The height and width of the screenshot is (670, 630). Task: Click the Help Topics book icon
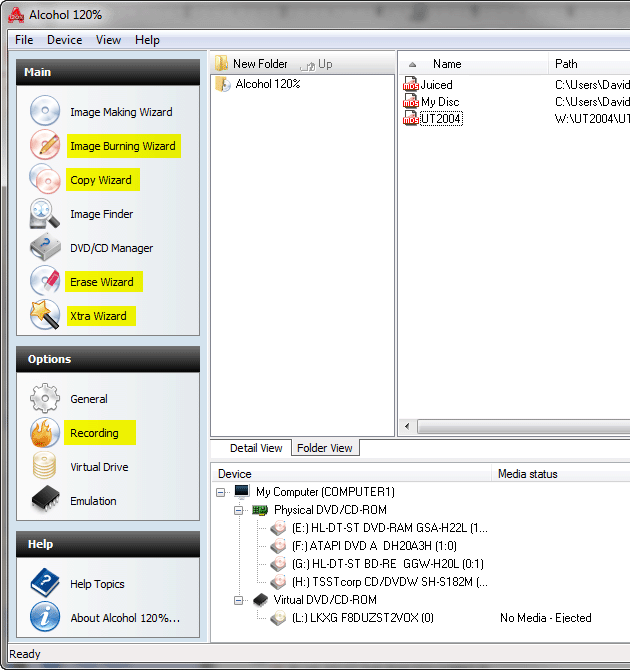(x=45, y=583)
